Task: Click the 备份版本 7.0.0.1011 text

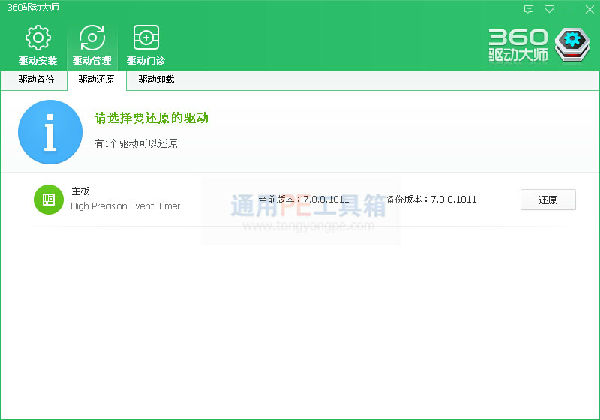Action: [431, 199]
